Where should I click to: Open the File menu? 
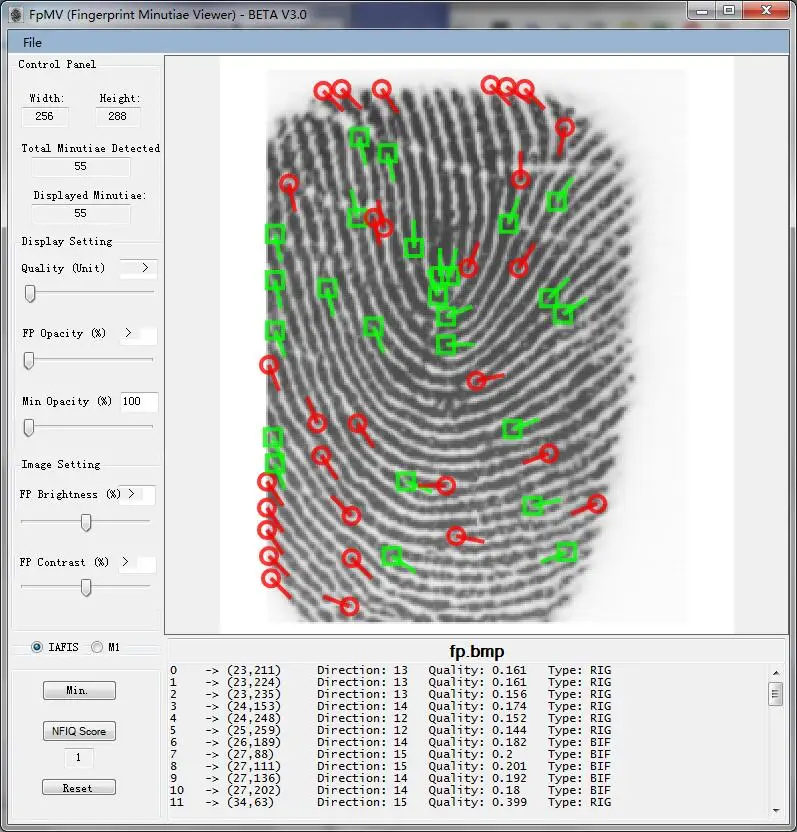32,42
